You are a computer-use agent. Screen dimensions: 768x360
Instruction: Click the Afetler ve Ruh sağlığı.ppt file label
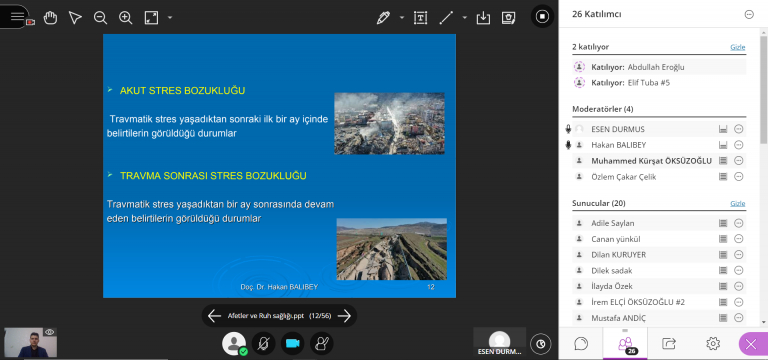point(266,316)
